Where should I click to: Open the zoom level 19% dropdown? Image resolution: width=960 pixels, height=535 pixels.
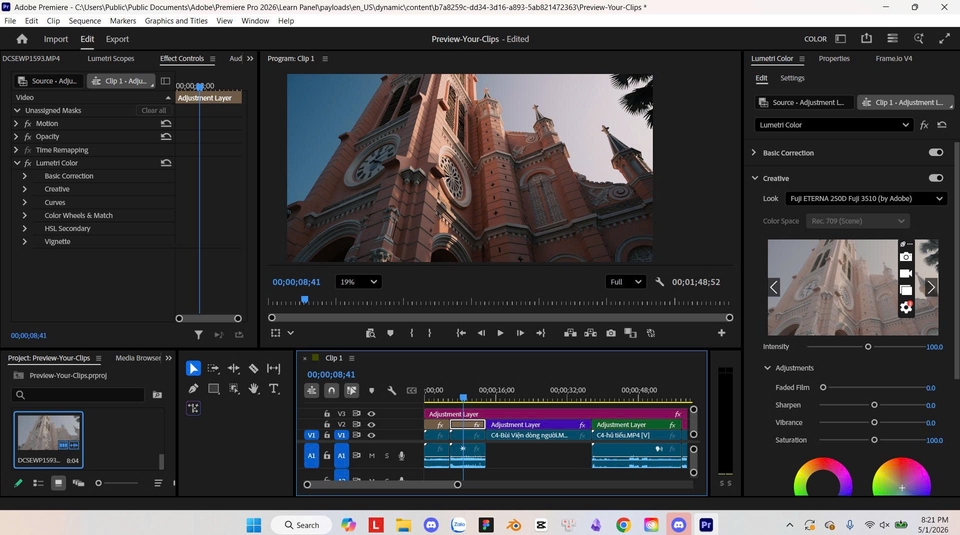click(358, 282)
